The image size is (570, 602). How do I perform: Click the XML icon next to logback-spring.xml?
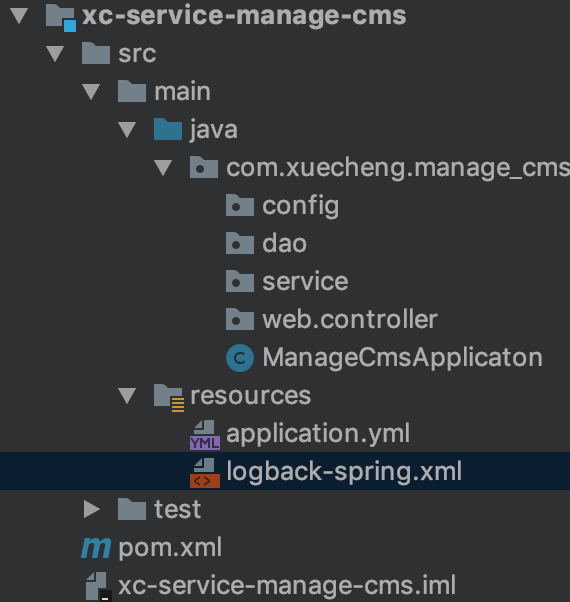click(205, 473)
